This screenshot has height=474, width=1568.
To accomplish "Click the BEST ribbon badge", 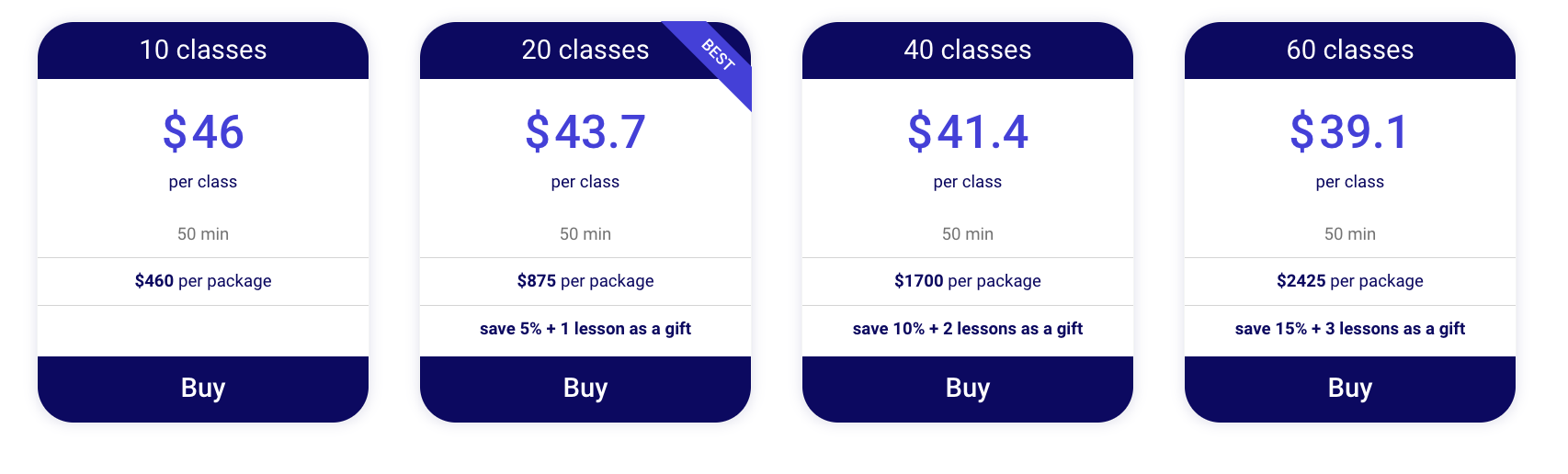I will (719, 55).
